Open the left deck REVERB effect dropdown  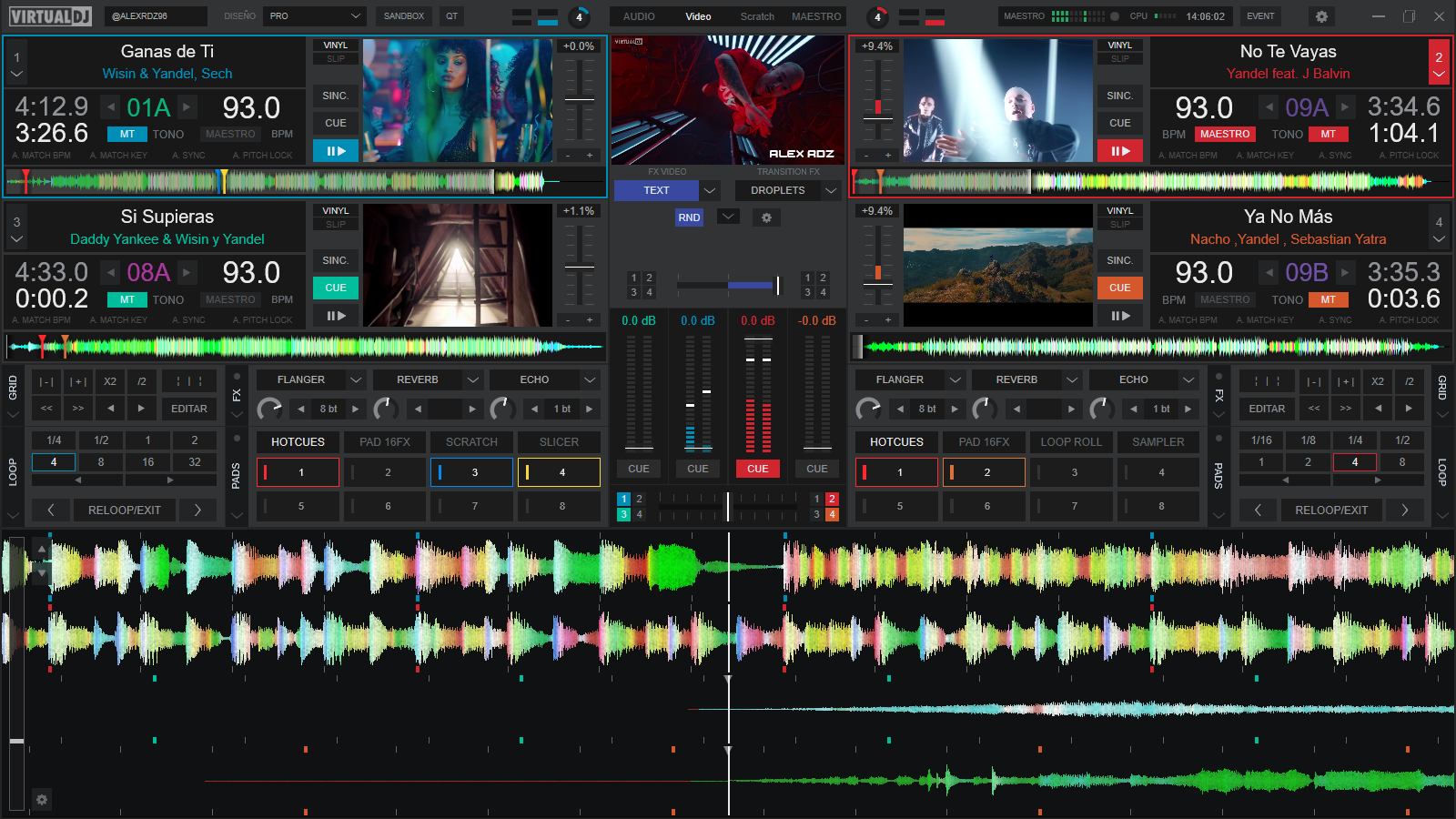point(473,379)
